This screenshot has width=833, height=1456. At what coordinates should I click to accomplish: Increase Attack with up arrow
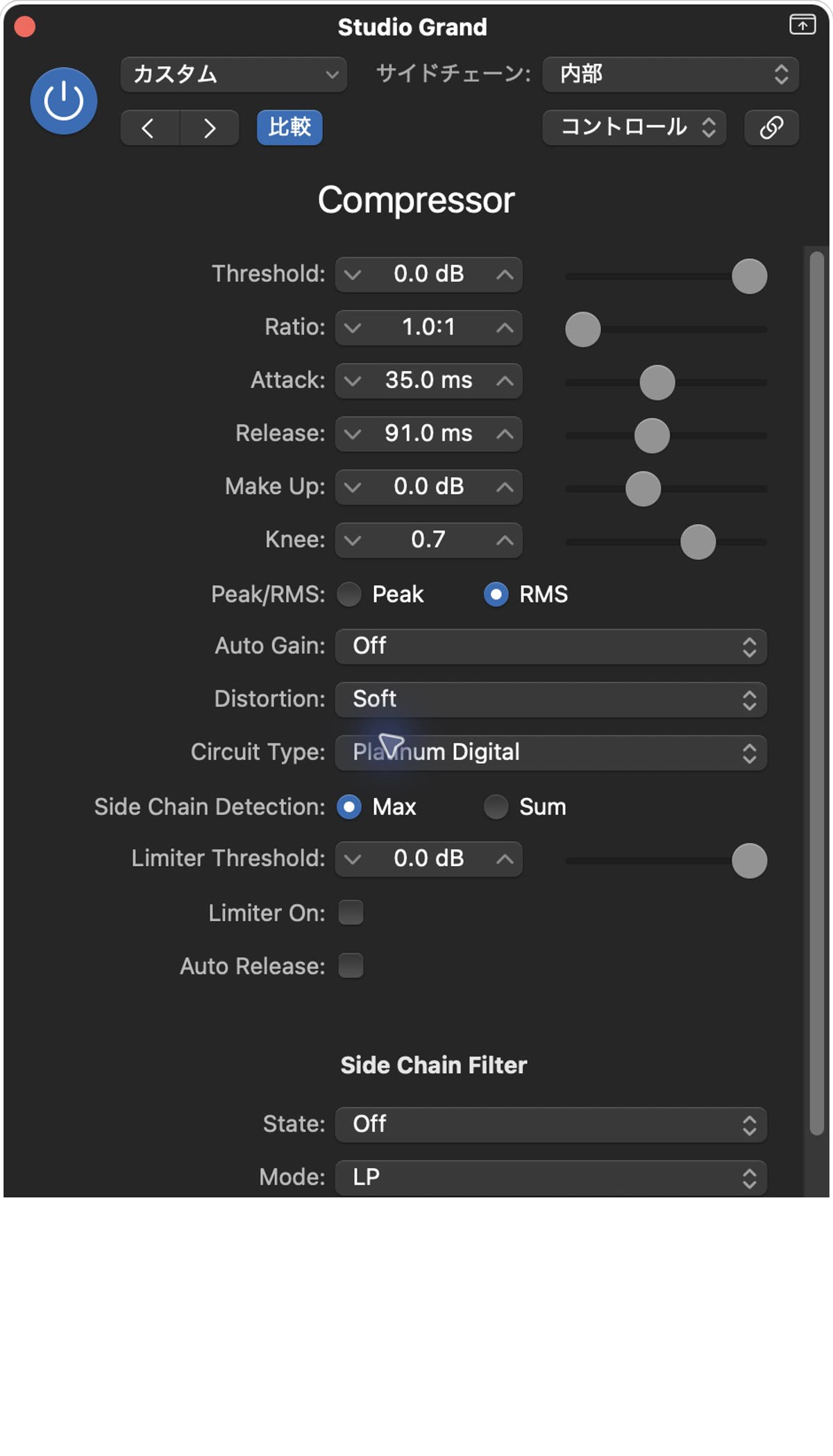(505, 381)
